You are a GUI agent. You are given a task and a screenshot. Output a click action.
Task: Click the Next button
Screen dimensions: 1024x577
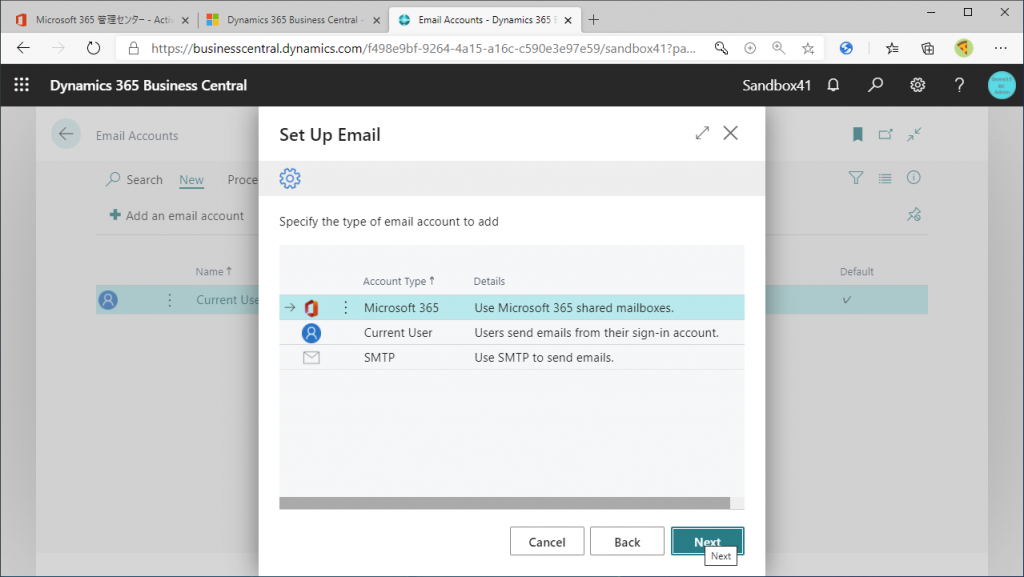(707, 541)
